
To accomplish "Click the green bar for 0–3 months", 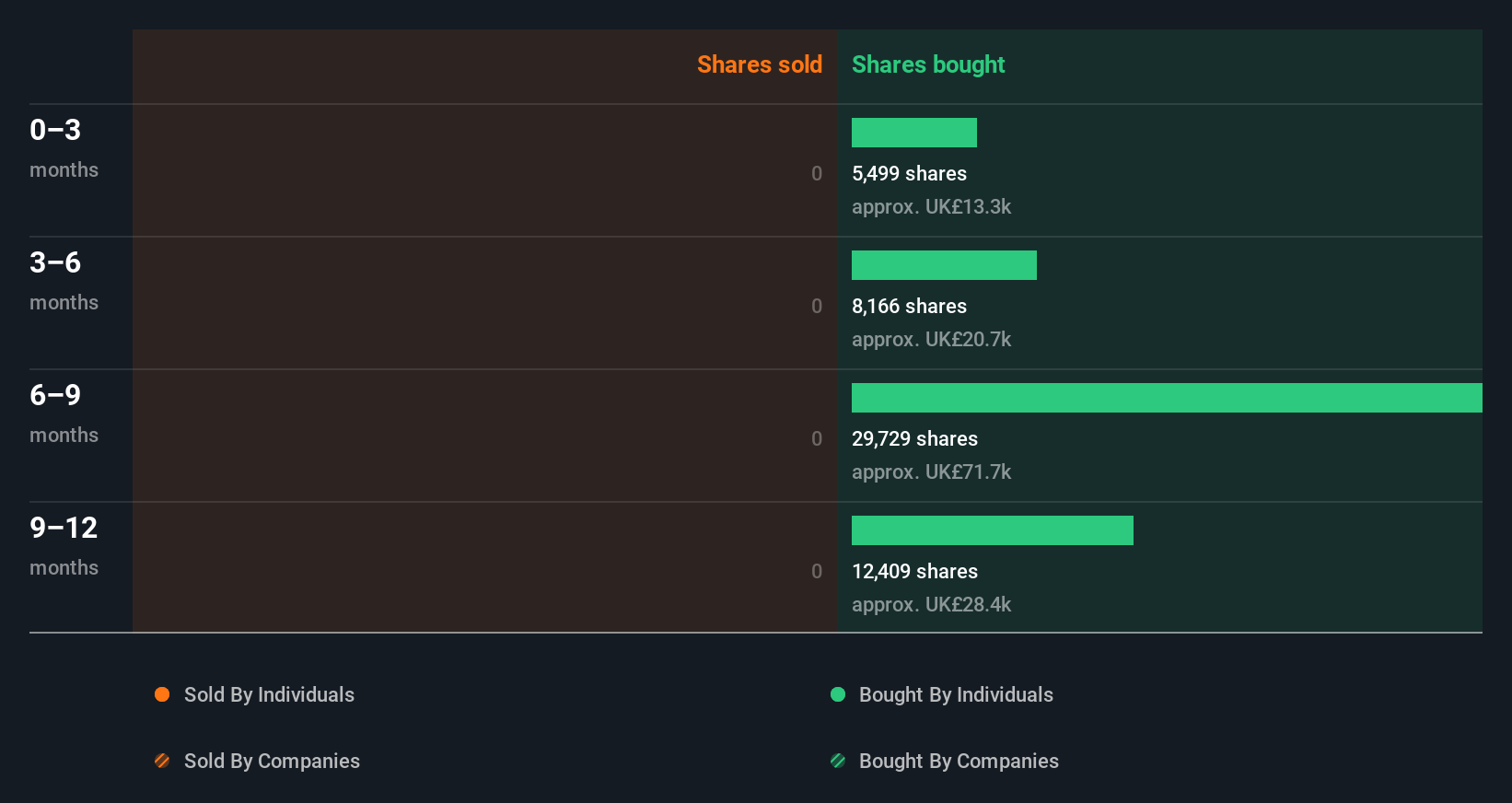I will click(x=914, y=133).
